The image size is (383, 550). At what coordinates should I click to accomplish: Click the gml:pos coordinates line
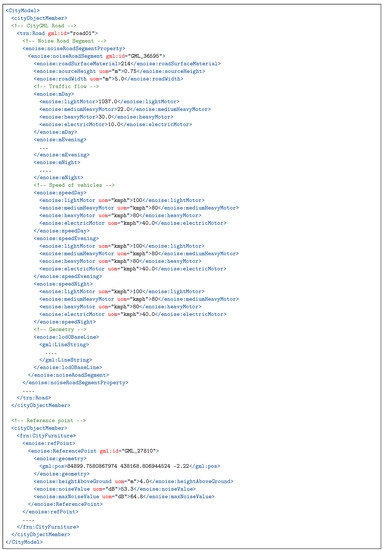[130, 466]
